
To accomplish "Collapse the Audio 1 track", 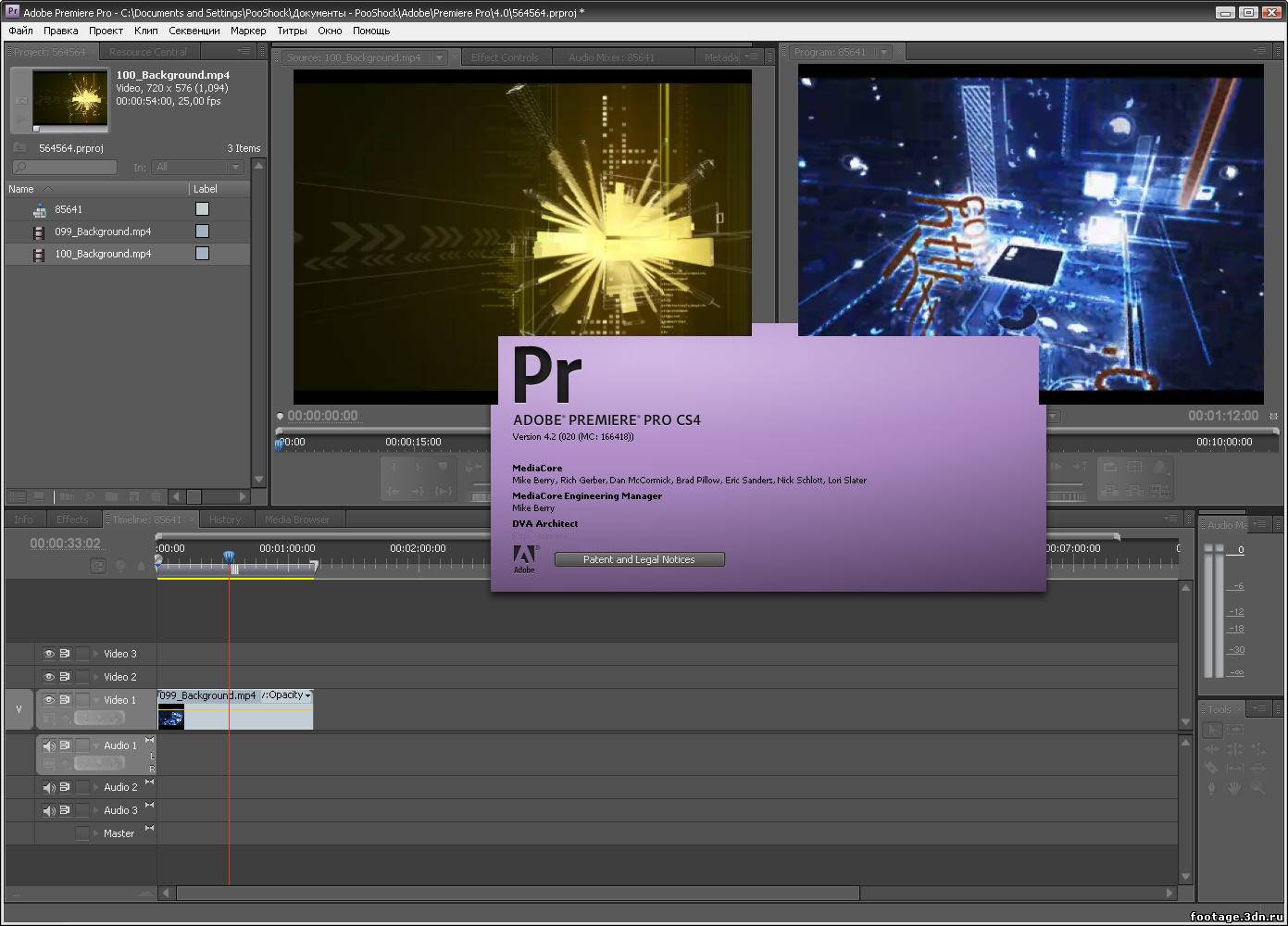I will tap(95, 745).
